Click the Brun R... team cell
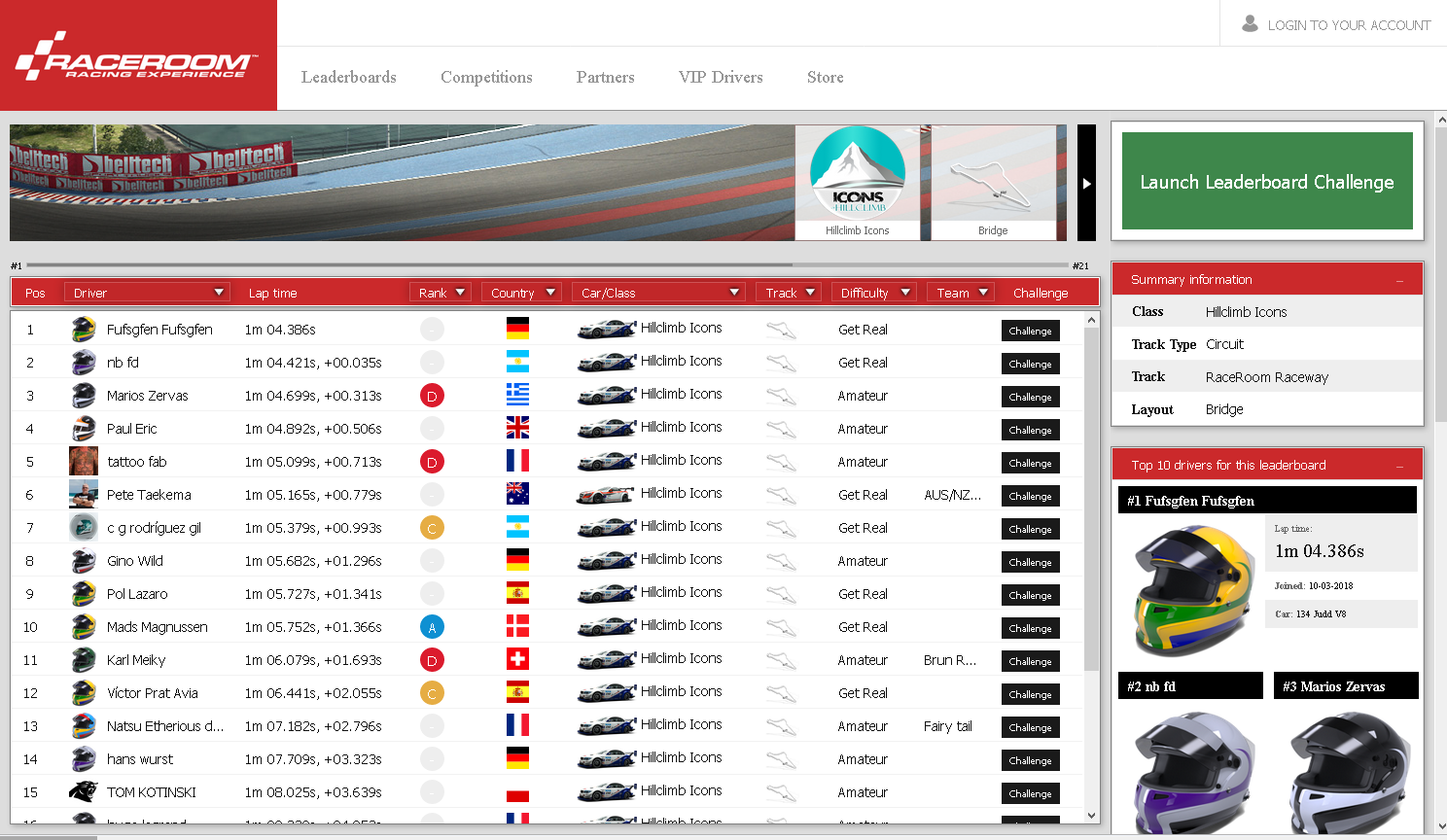 pos(950,660)
